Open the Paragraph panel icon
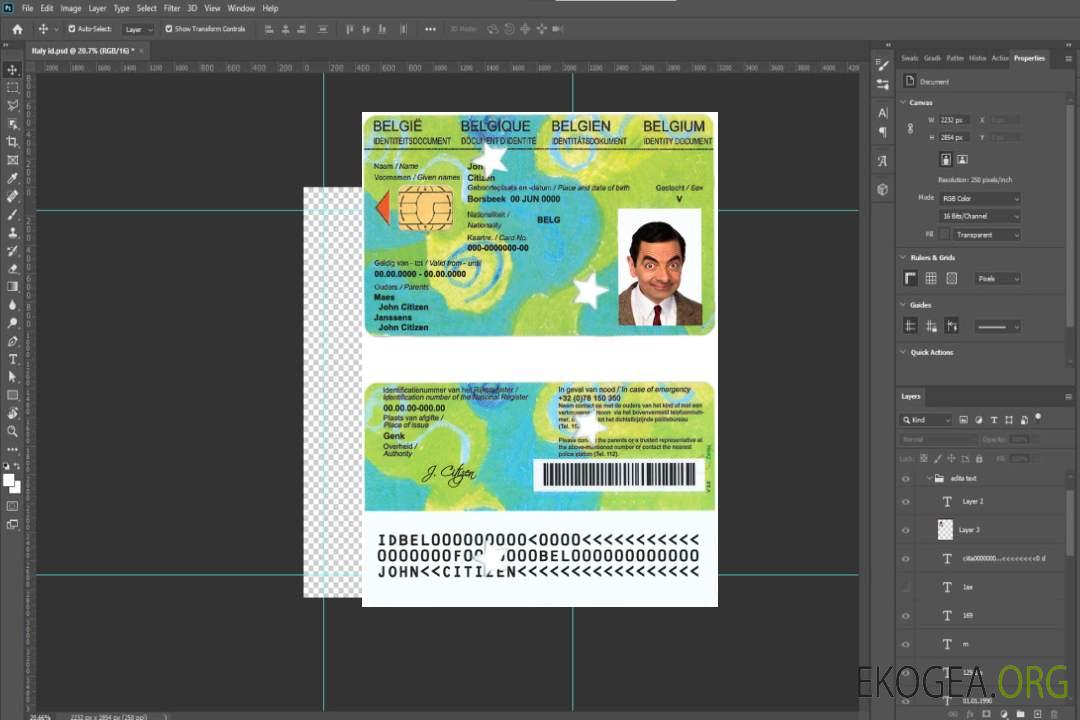The image size is (1080, 720). coord(882,132)
